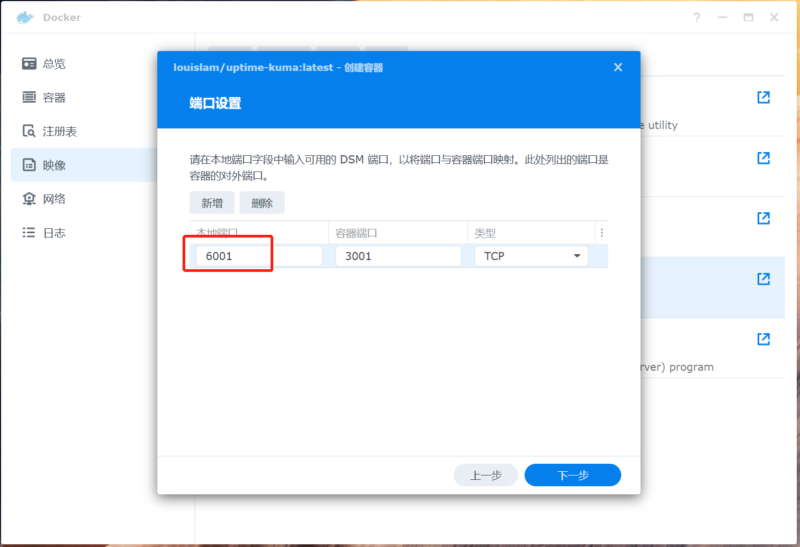Select the 映像 images section
This screenshot has width=800, height=547.
point(84,165)
